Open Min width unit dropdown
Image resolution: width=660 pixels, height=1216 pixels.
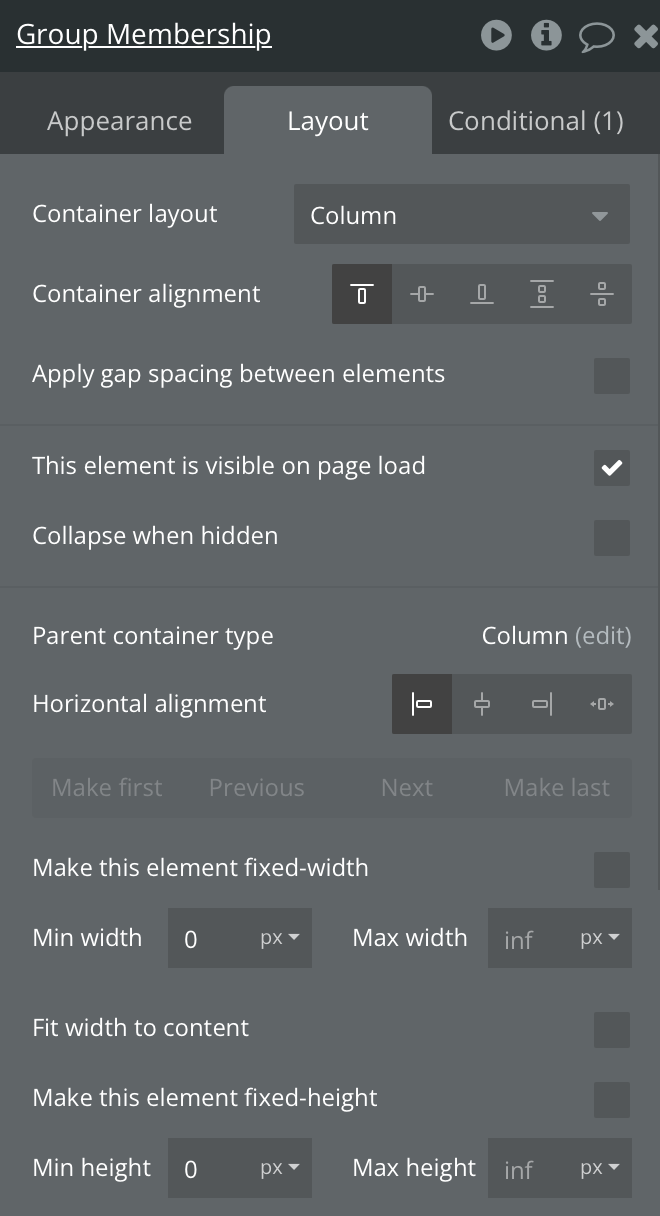pos(280,938)
